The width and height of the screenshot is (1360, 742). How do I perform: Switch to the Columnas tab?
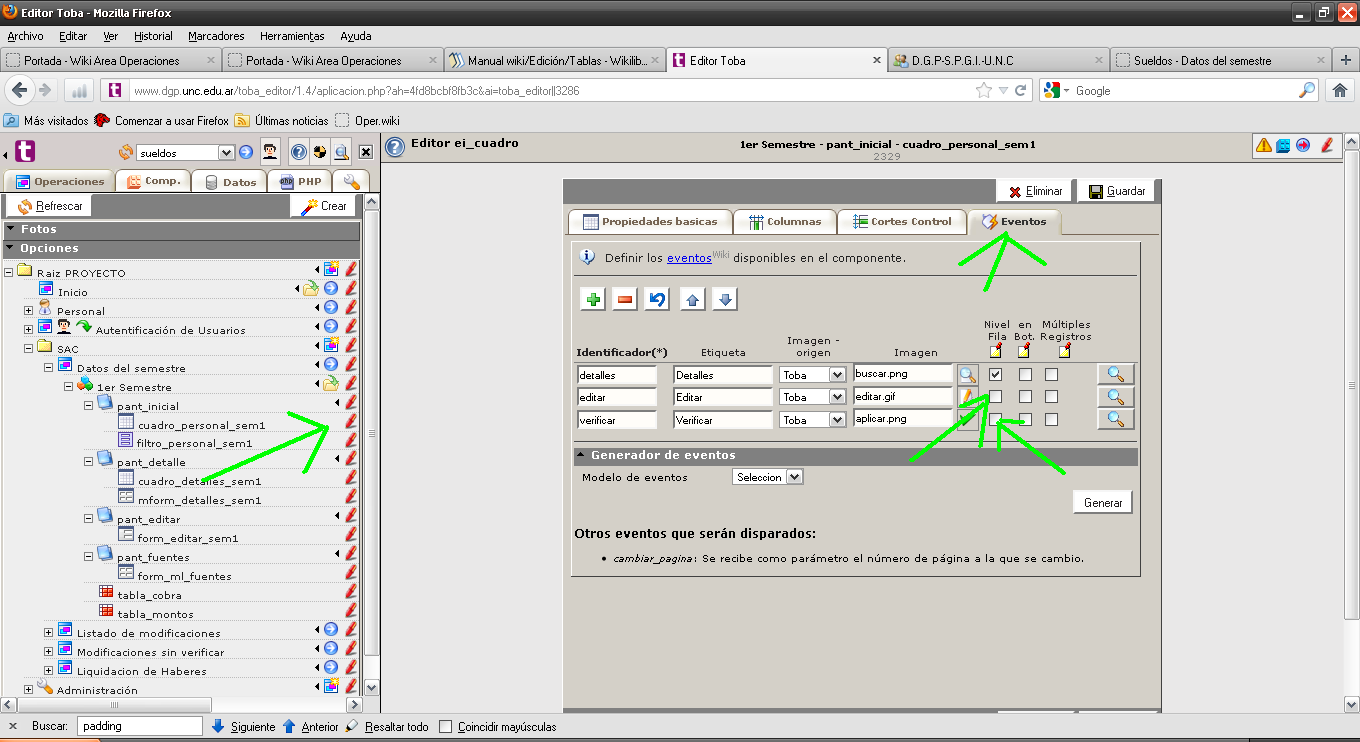point(784,222)
